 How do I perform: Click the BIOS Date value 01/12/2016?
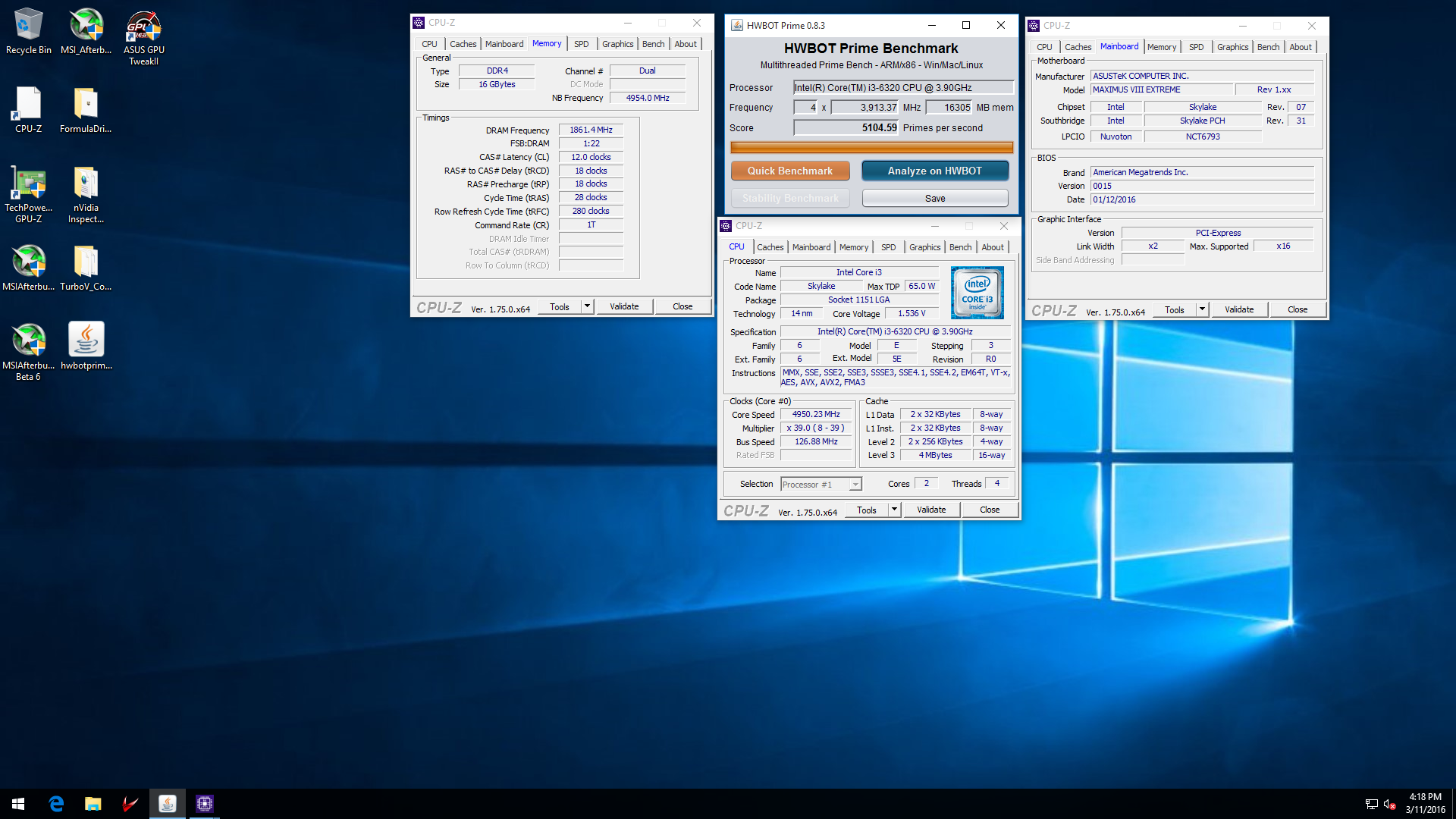(x=1202, y=199)
